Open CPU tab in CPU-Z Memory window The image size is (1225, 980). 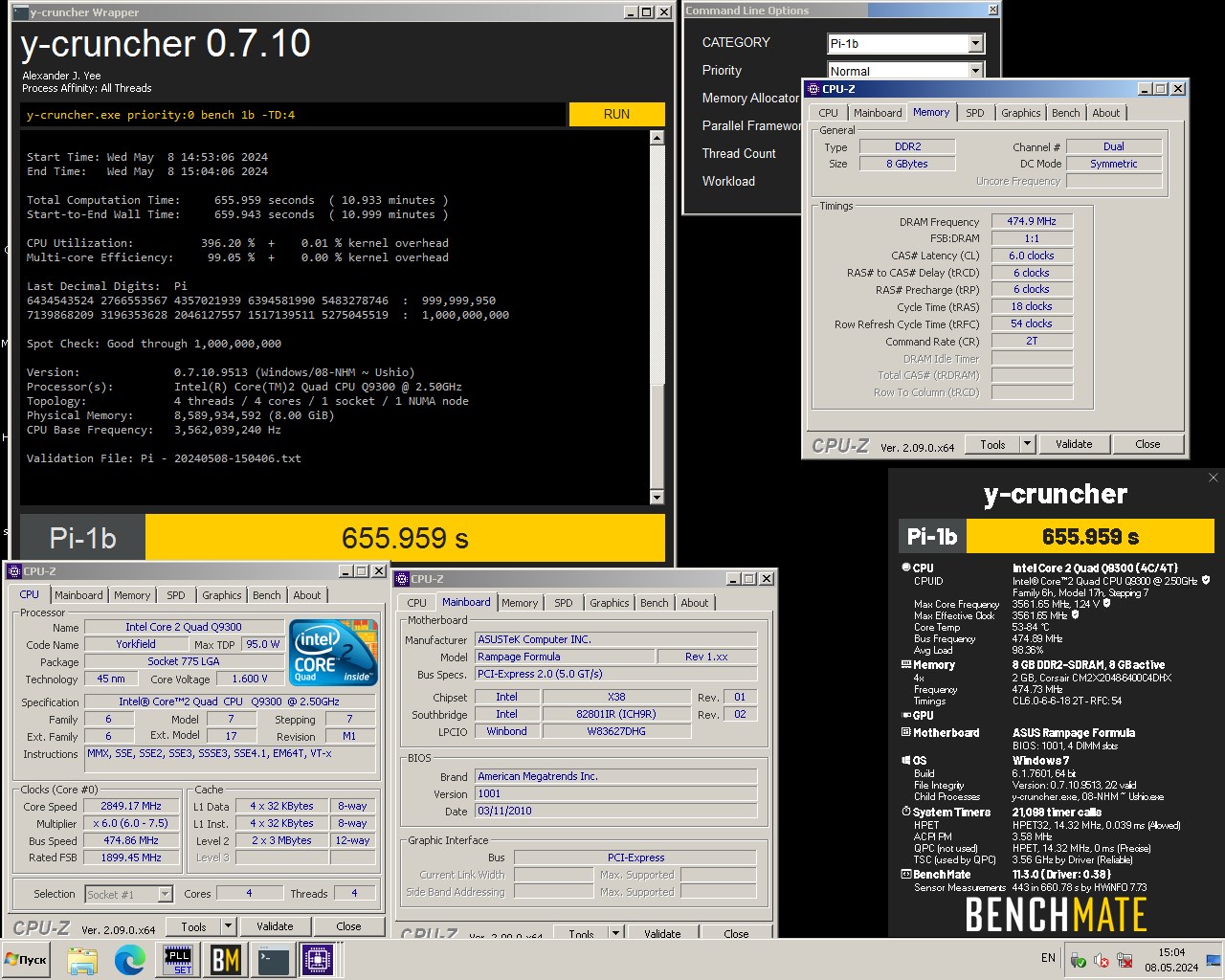[x=829, y=113]
